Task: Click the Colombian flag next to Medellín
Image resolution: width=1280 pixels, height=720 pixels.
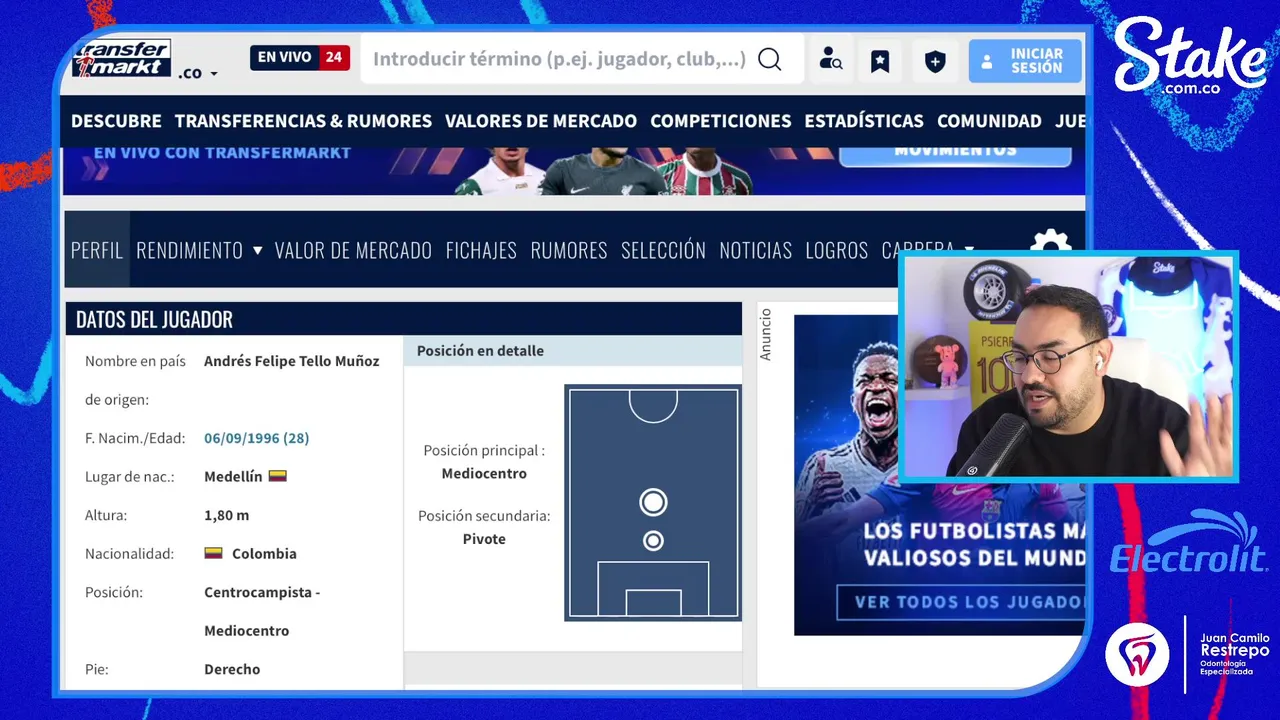Action: pos(278,476)
